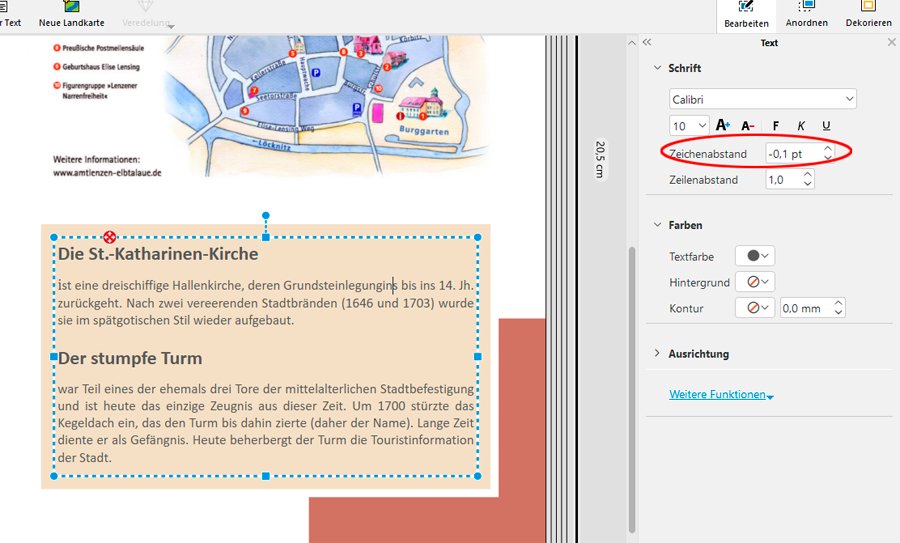Switch to the Anordnen tab

pyautogui.click(x=806, y=14)
